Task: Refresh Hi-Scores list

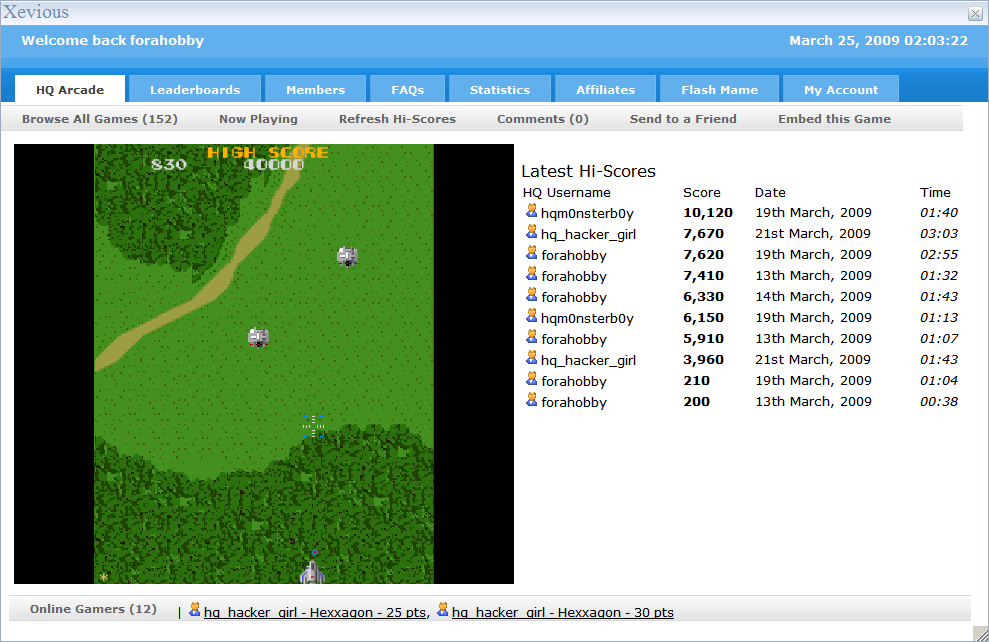Action: point(397,119)
